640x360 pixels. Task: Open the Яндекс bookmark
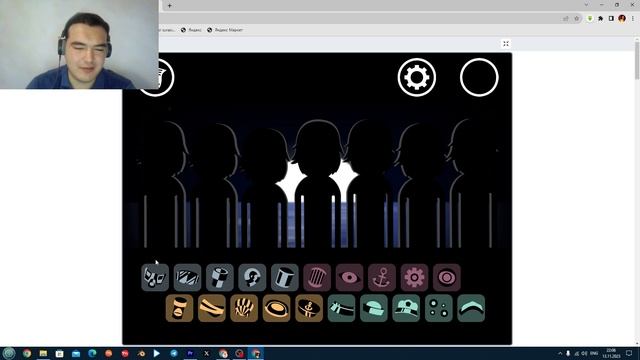[x=191, y=30]
